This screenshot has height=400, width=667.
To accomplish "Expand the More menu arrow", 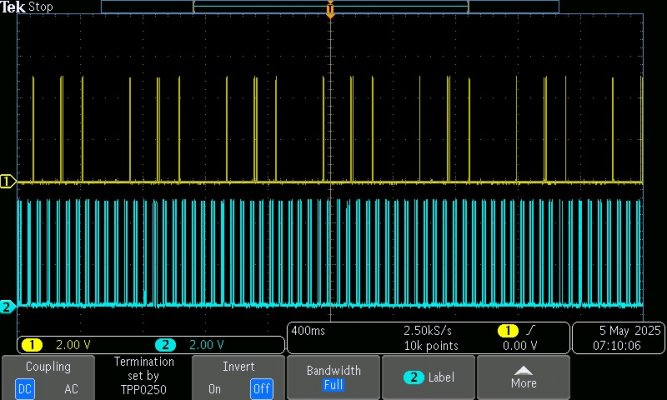I will coord(523,377).
